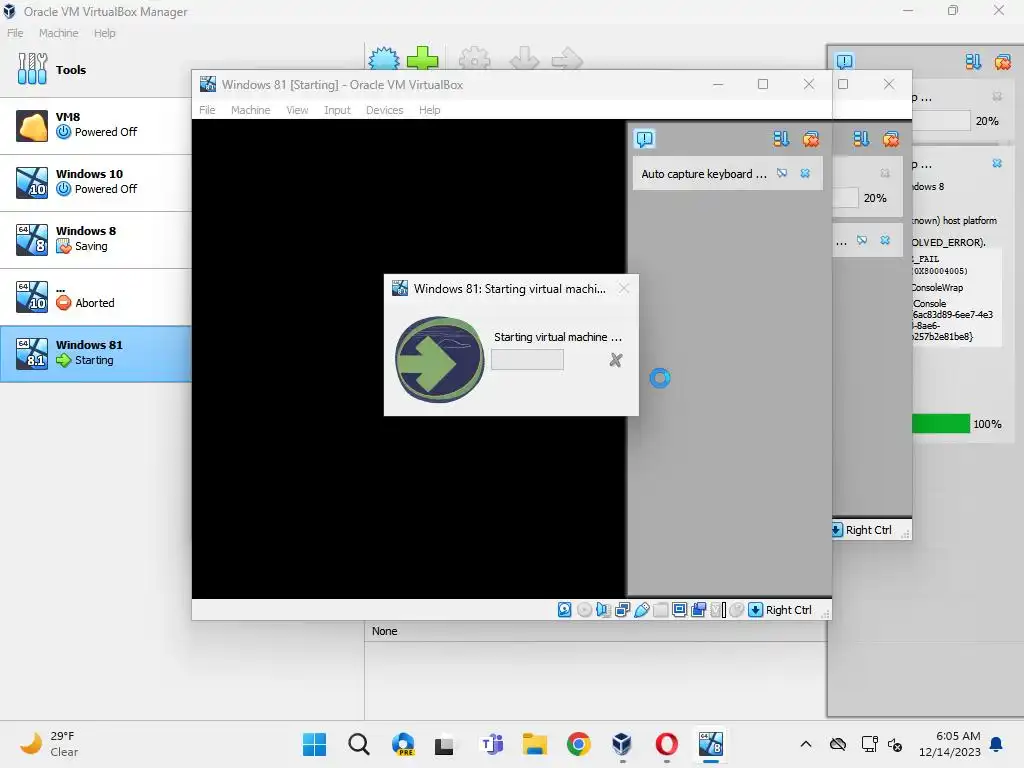Select the Windows 81 Starting machine
This screenshot has height=768, width=1024.
96,353
